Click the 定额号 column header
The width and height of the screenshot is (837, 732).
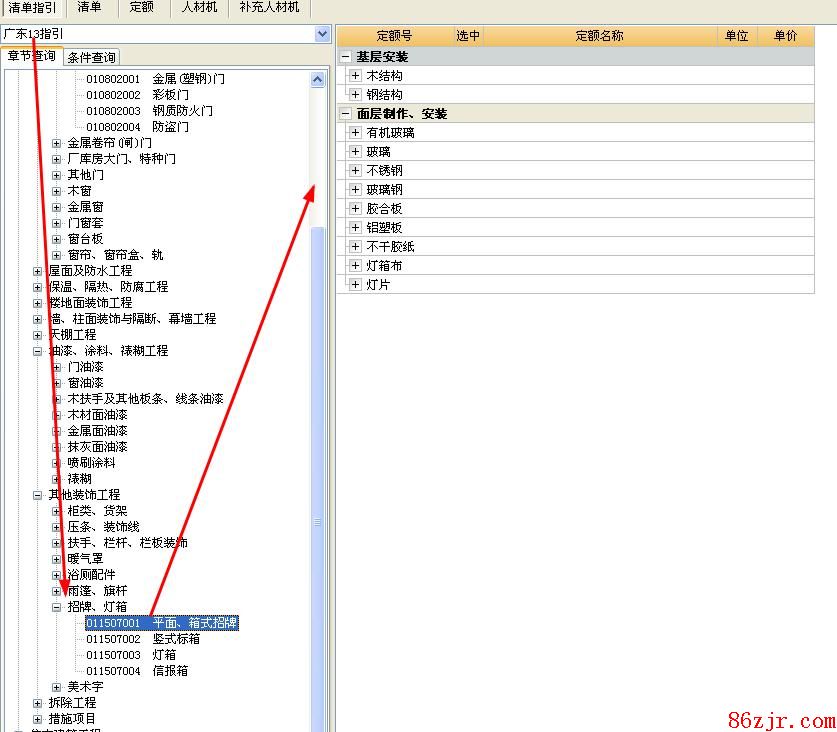tap(394, 36)
